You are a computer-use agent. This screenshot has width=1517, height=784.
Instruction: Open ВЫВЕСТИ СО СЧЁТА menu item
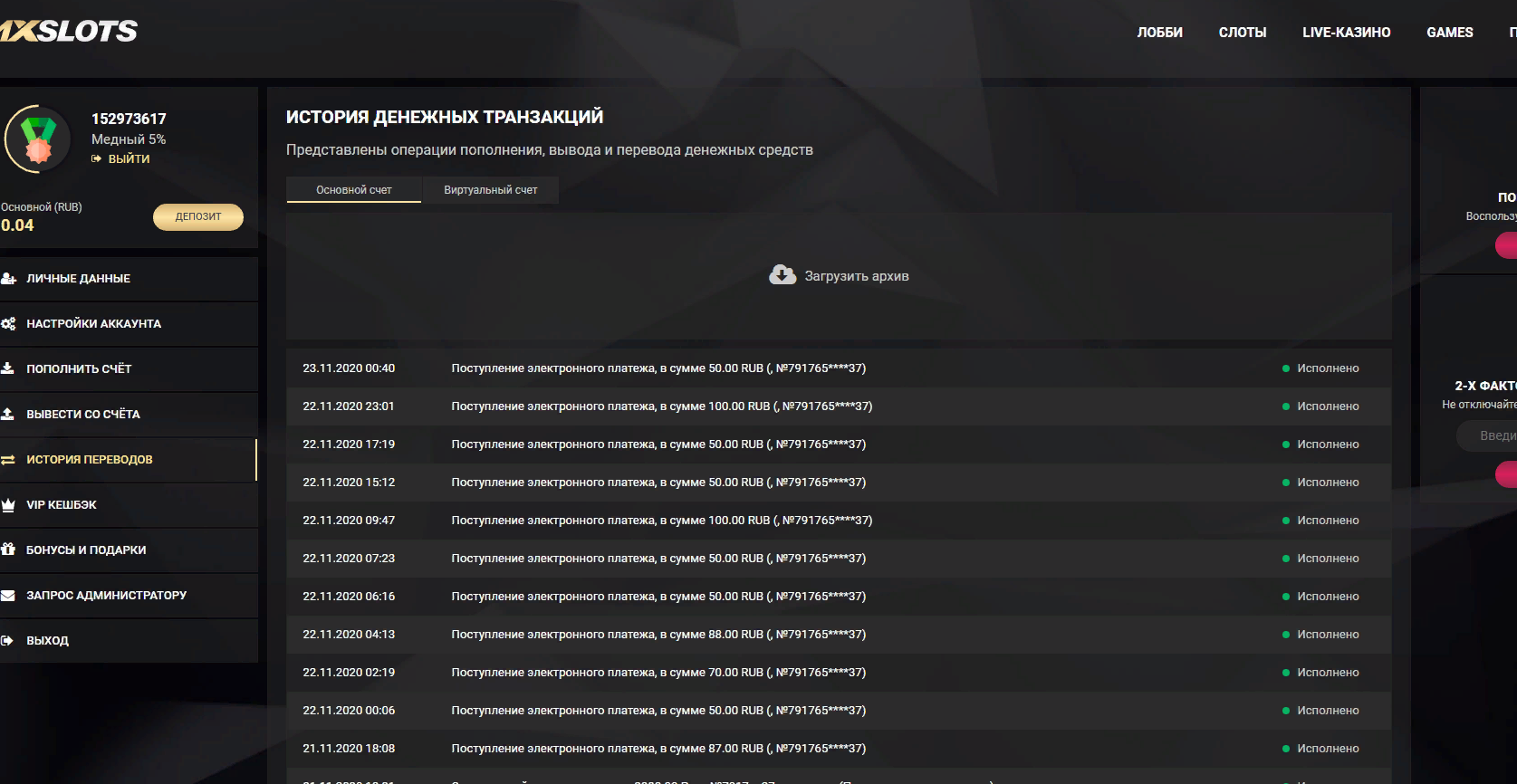pyautogui.click(x=129, y=415)
